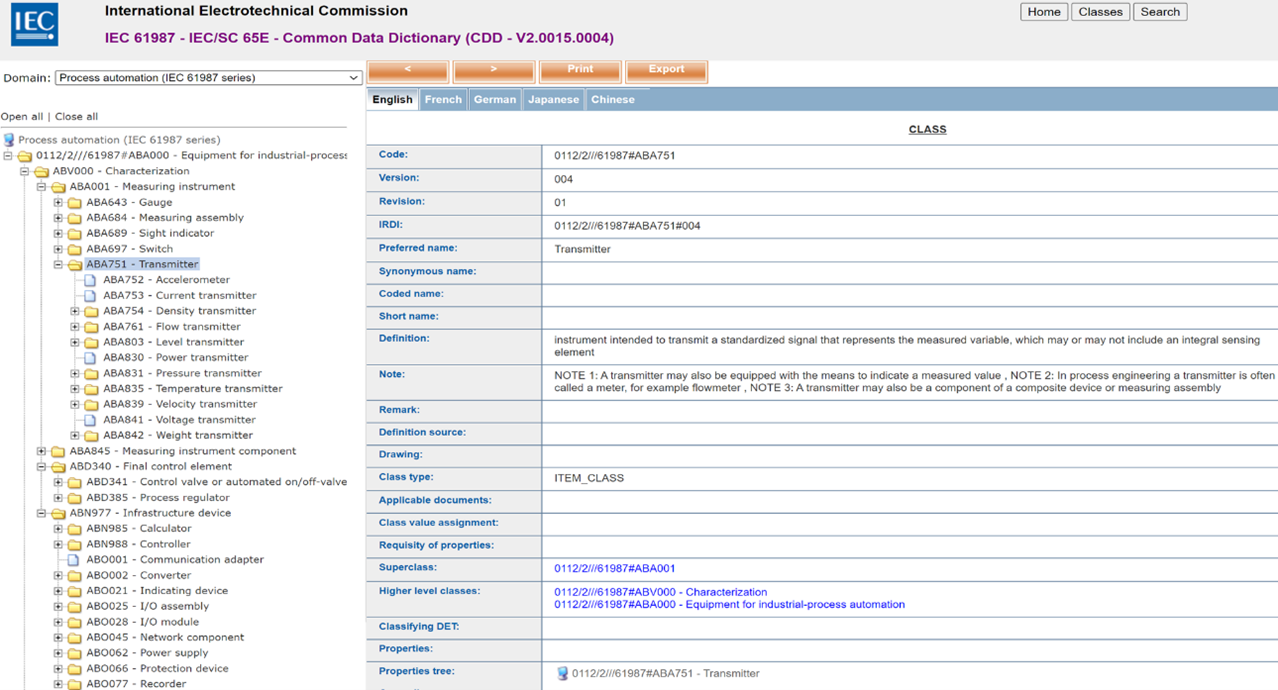Click the folder icon beside ABA761 - Flow transmitter

point(91,327)
